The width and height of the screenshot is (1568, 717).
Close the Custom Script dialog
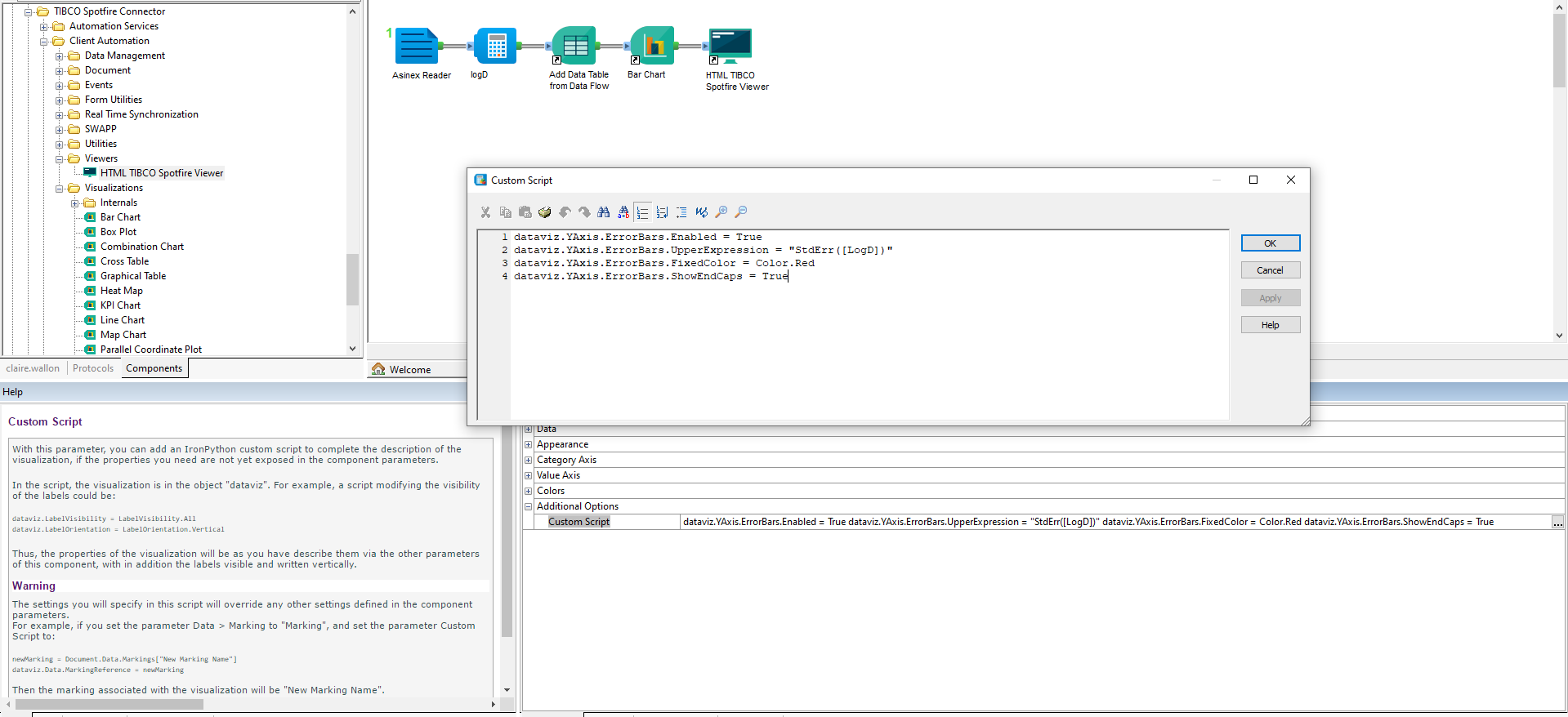click(1291, 180)
